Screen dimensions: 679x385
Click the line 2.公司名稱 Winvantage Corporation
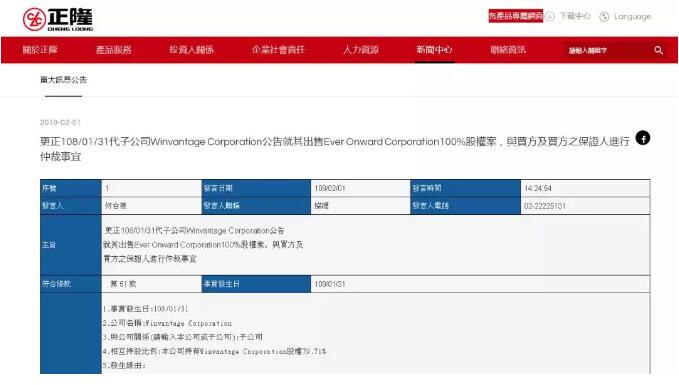[x=167, y=323]
